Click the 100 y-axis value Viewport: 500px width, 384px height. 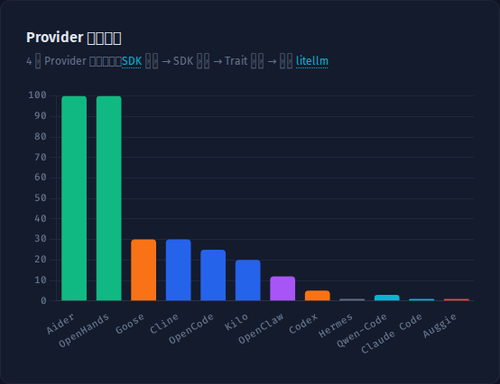(x=37, y=95)
